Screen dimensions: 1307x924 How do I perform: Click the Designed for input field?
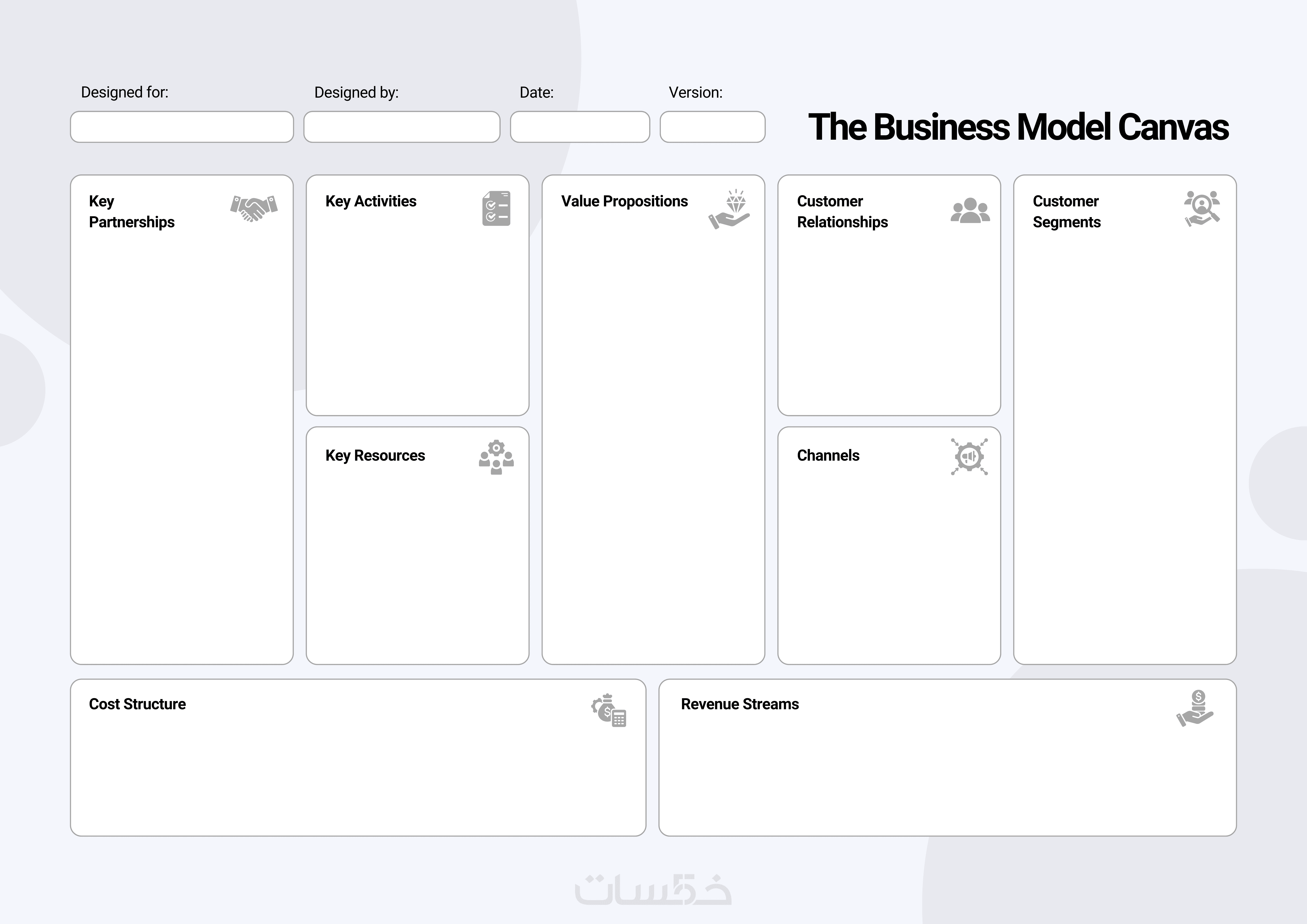[182, 127]
